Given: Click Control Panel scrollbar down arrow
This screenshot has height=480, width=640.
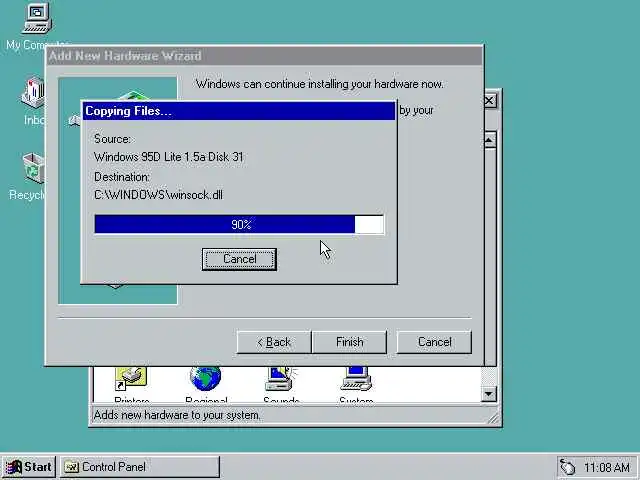Looking at the screenshot, I should [489, 394].
